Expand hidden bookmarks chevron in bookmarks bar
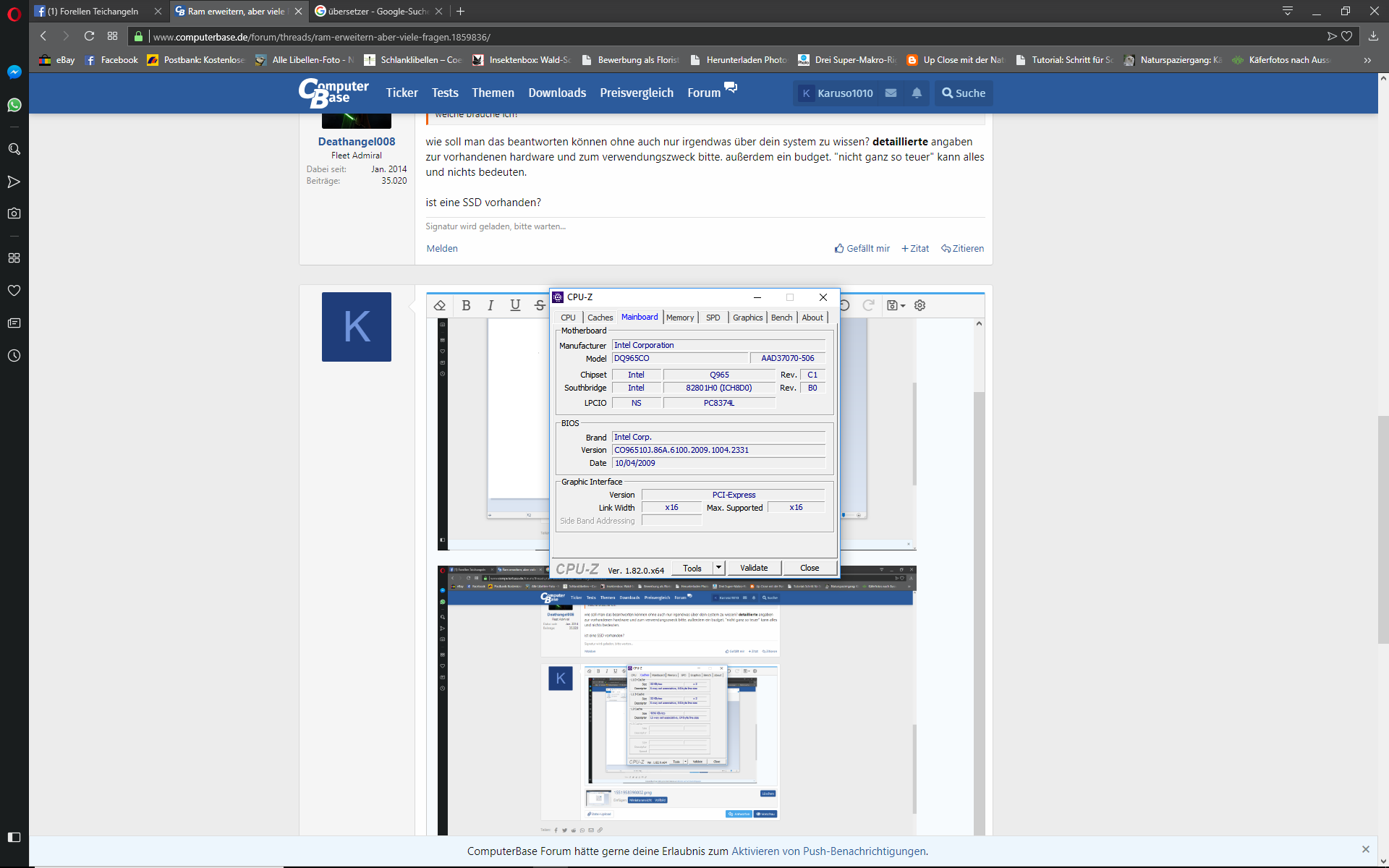 click(x=1367, y=60)
